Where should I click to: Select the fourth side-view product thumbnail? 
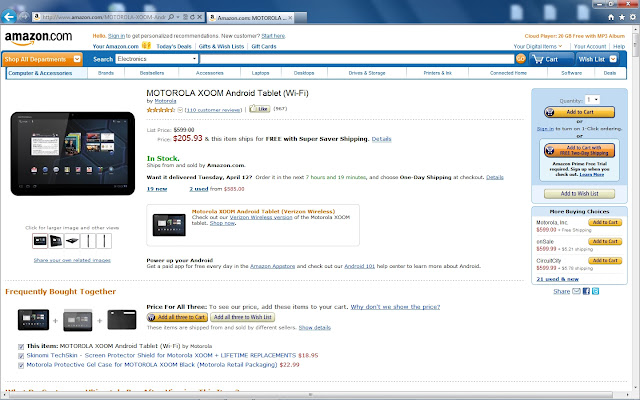88,241
